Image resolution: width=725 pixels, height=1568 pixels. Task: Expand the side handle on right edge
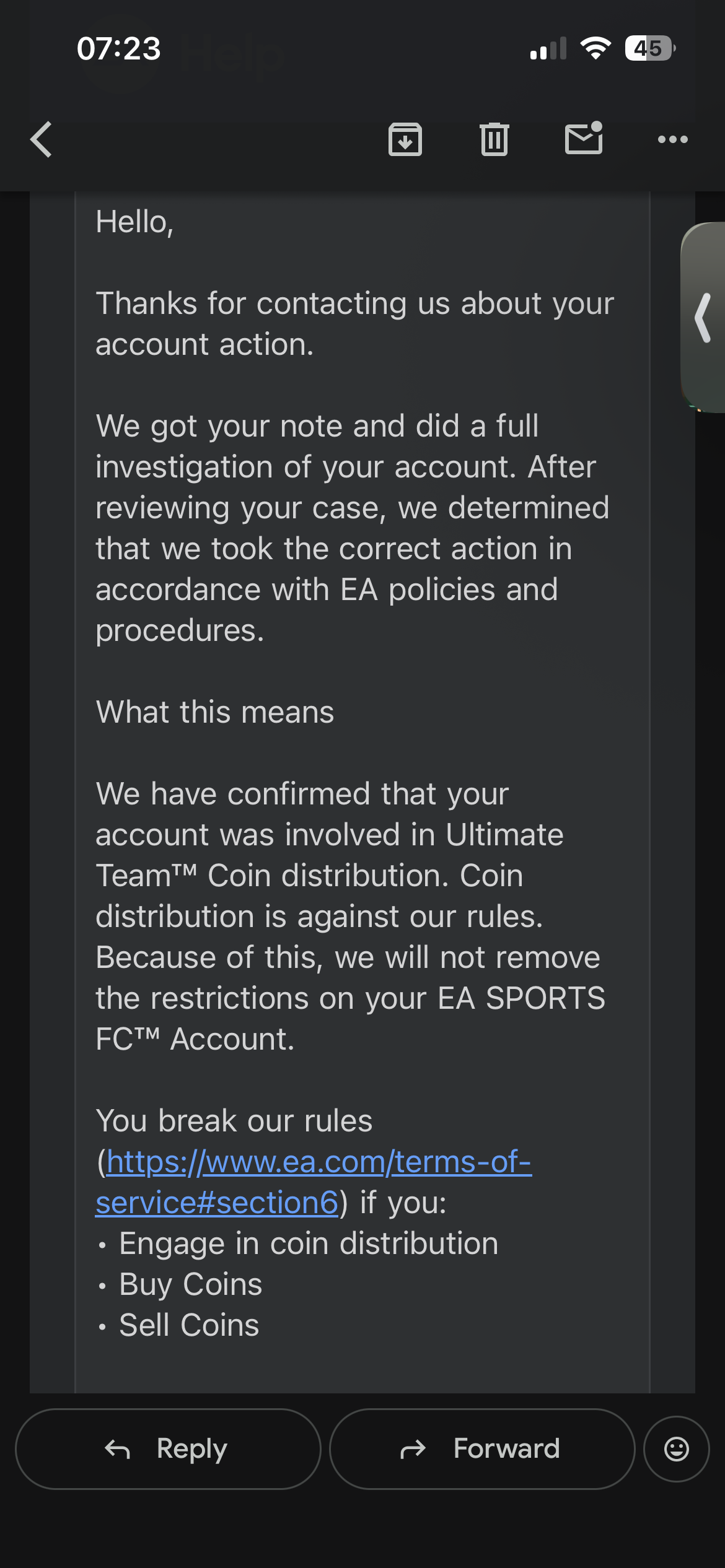[704, 318]
